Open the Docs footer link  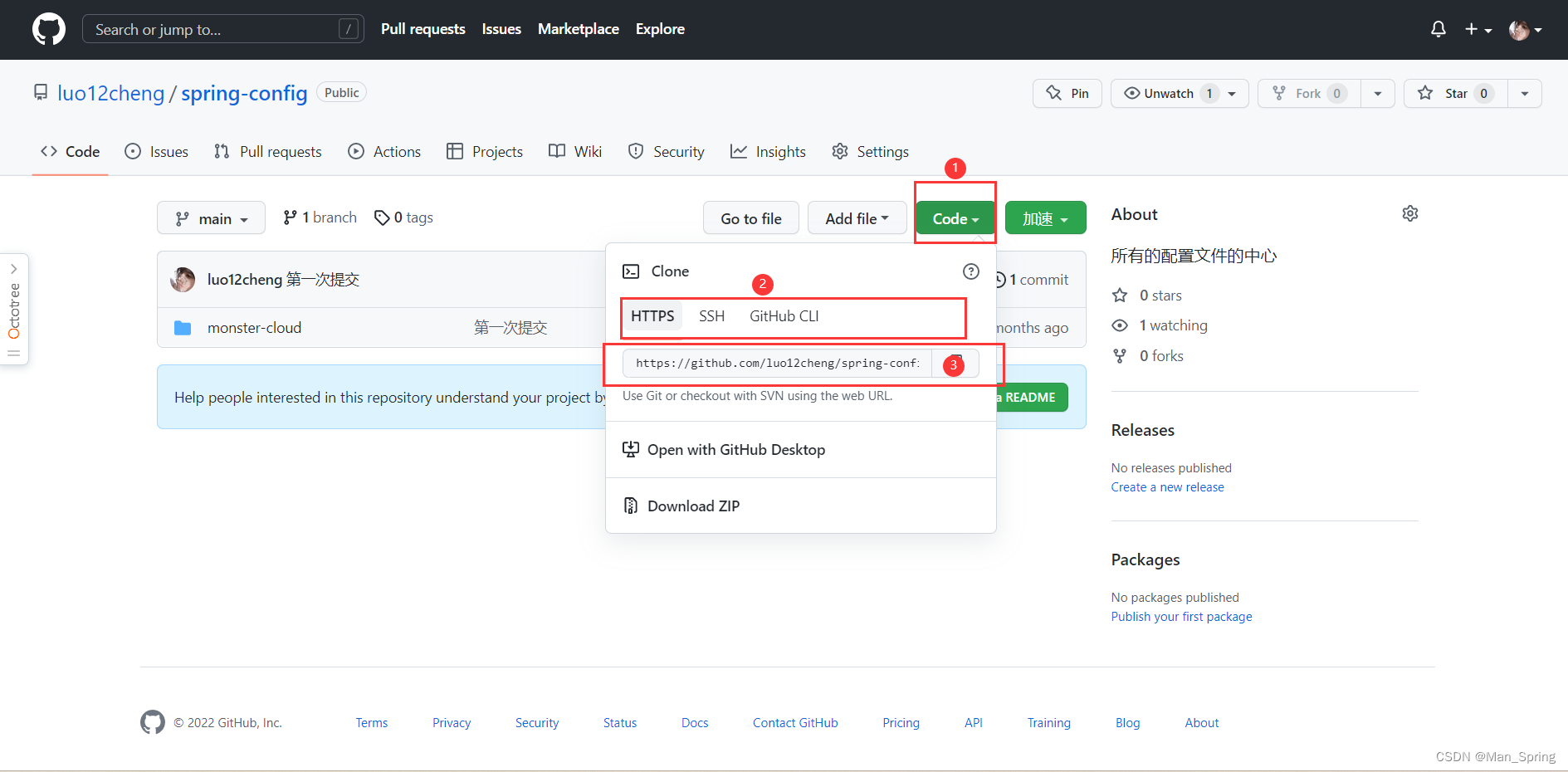[695, 723]
